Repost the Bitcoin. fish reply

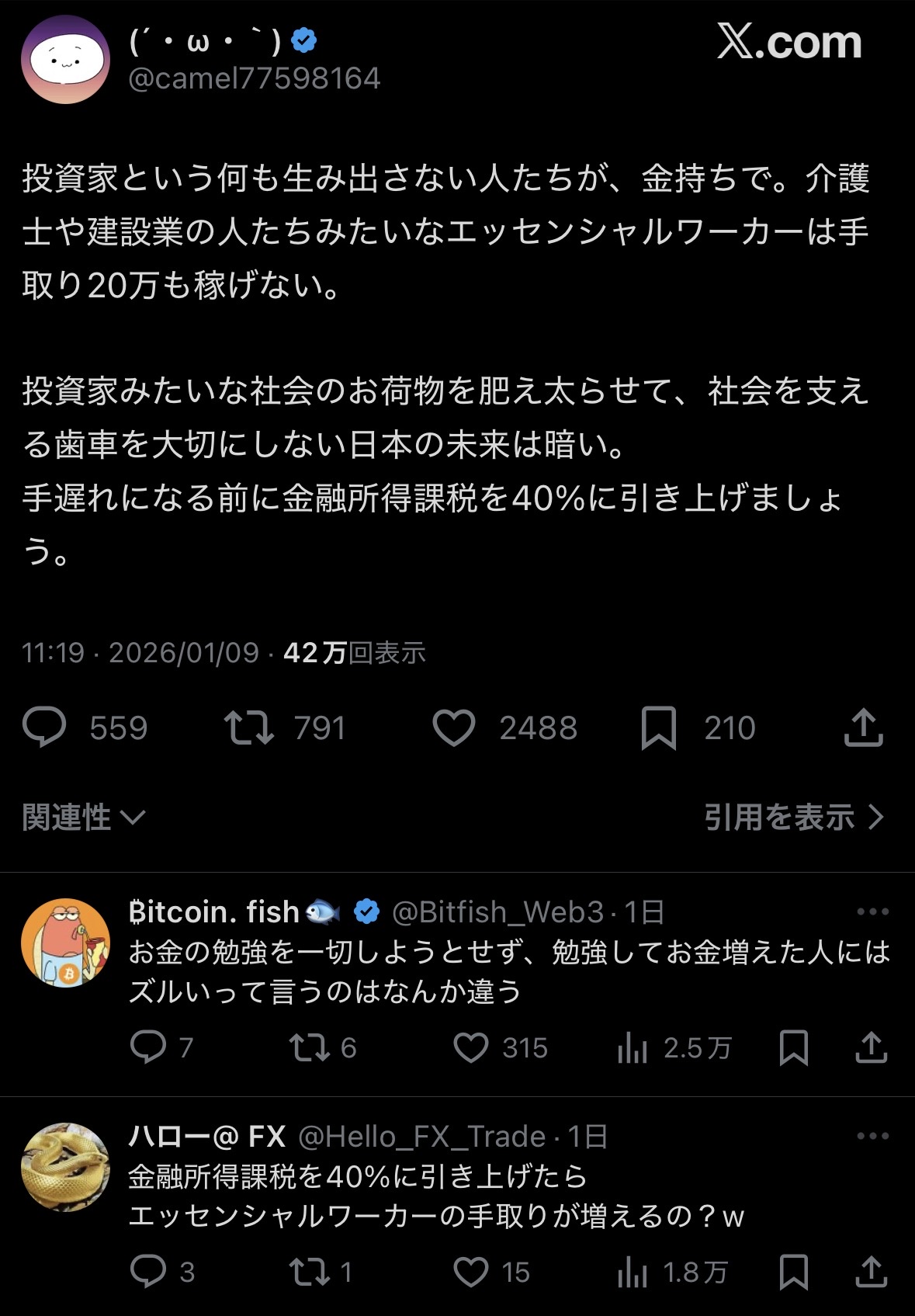[x=310, y=1047]
